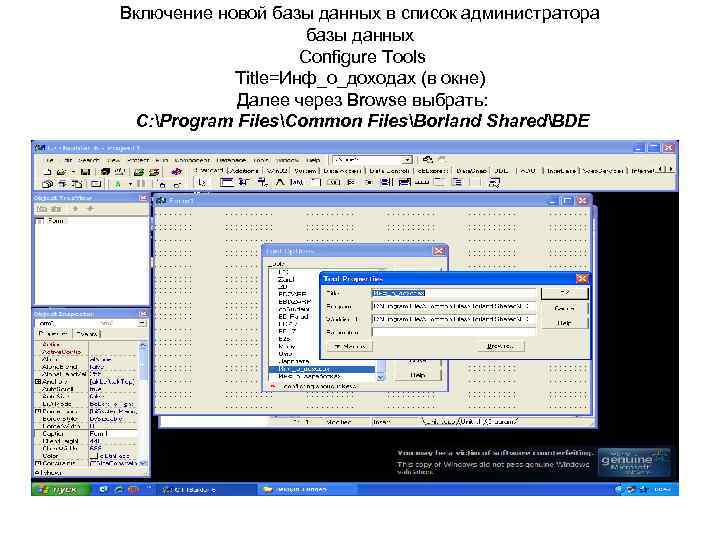Click the Toggle Form/Unit toolbar icon
The height and width of the screenshot is (540, 720).
(x=78, y=184)
